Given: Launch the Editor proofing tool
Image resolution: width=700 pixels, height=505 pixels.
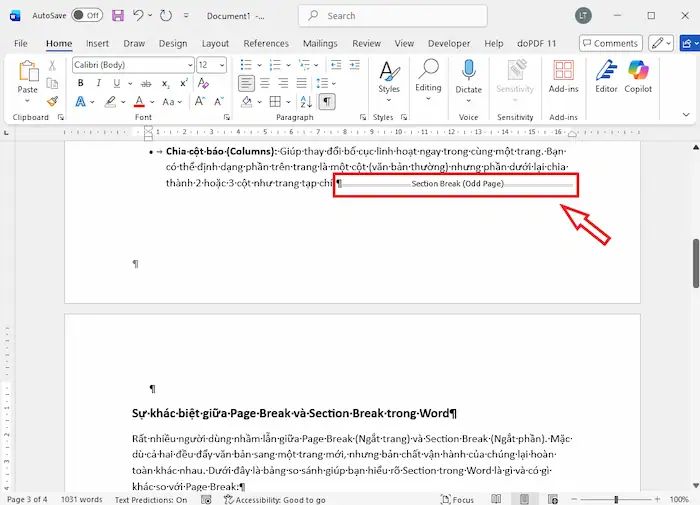Looking at the screenshot, I should click(606, 76).
